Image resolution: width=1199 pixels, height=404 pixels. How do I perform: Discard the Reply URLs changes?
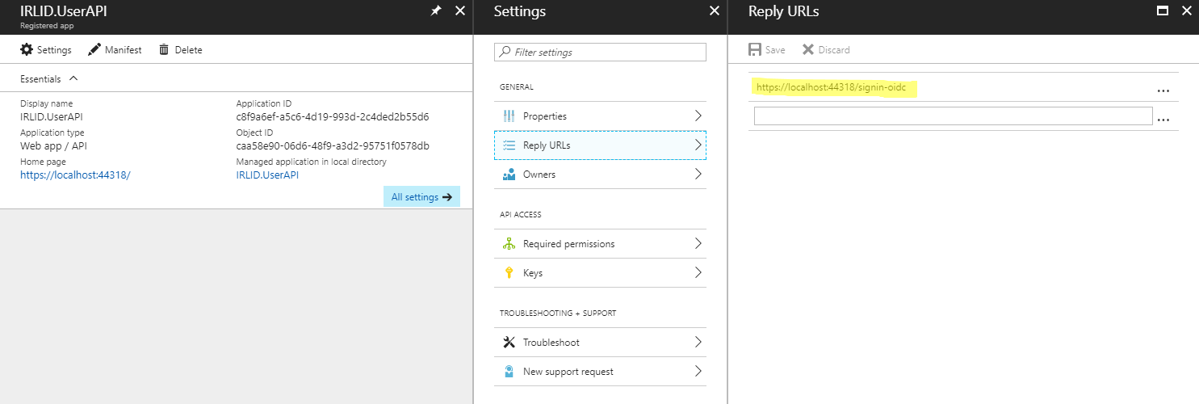point(825,50)
